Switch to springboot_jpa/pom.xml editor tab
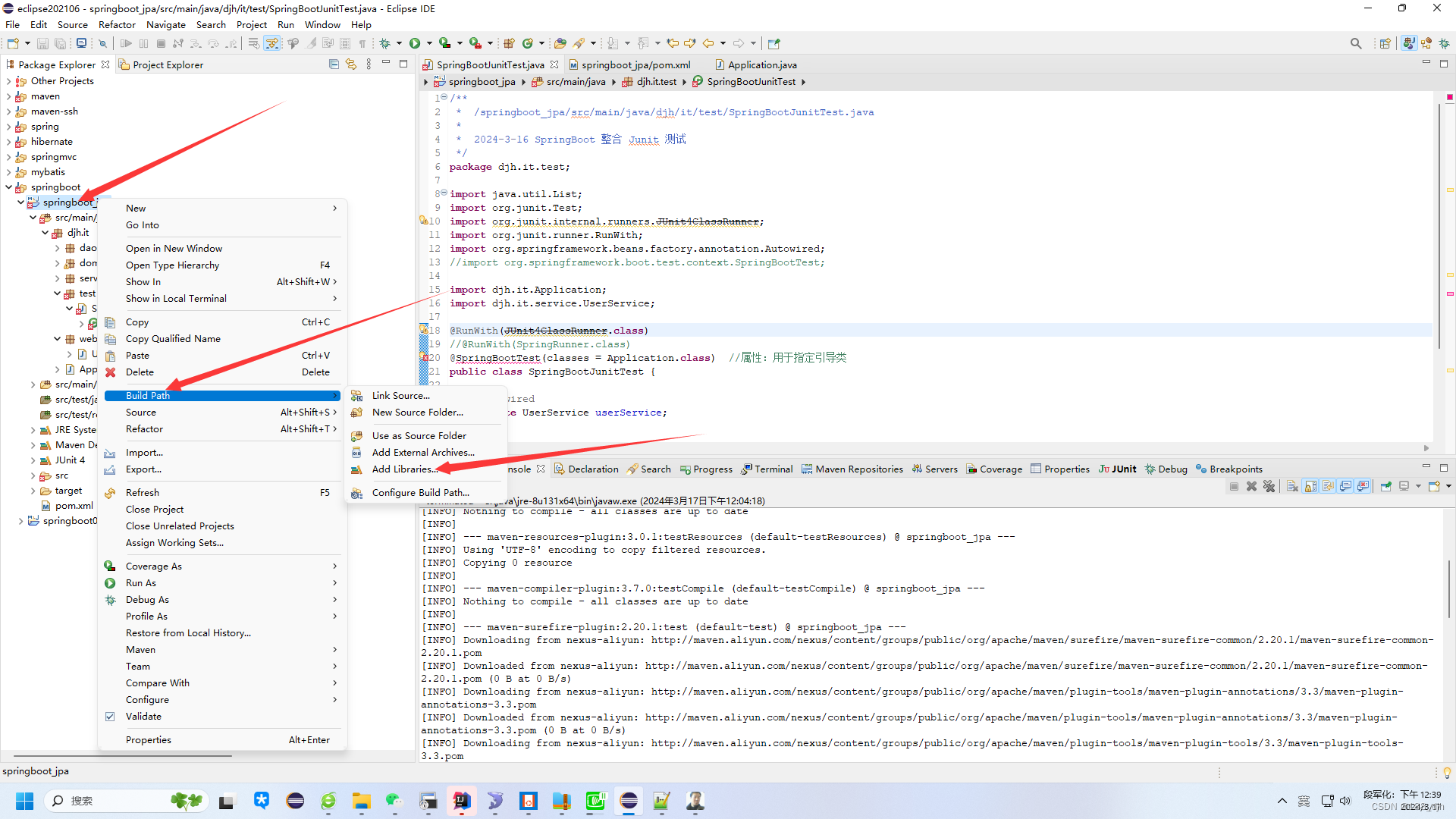 [x=635, y=65]
